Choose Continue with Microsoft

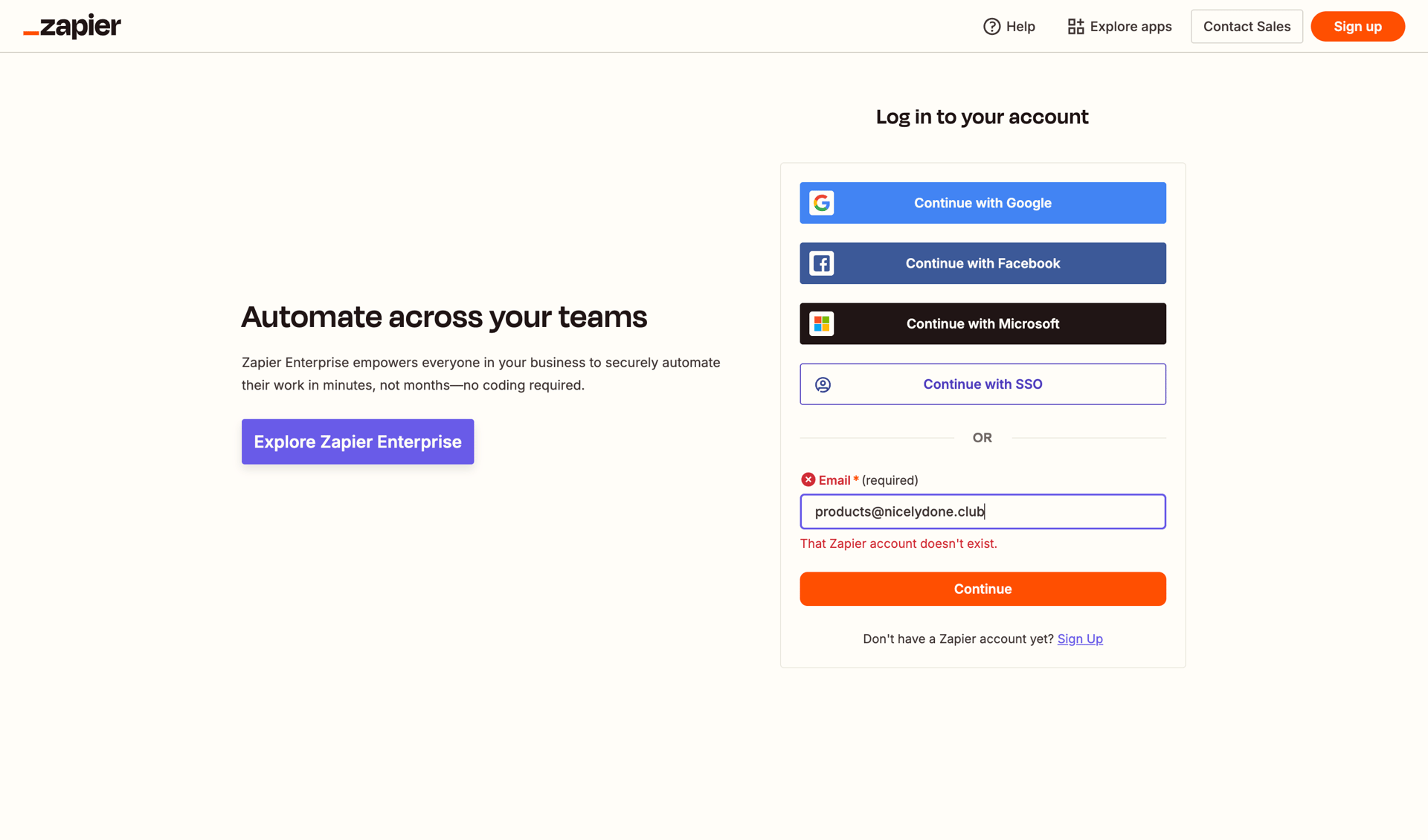point(982,323)
